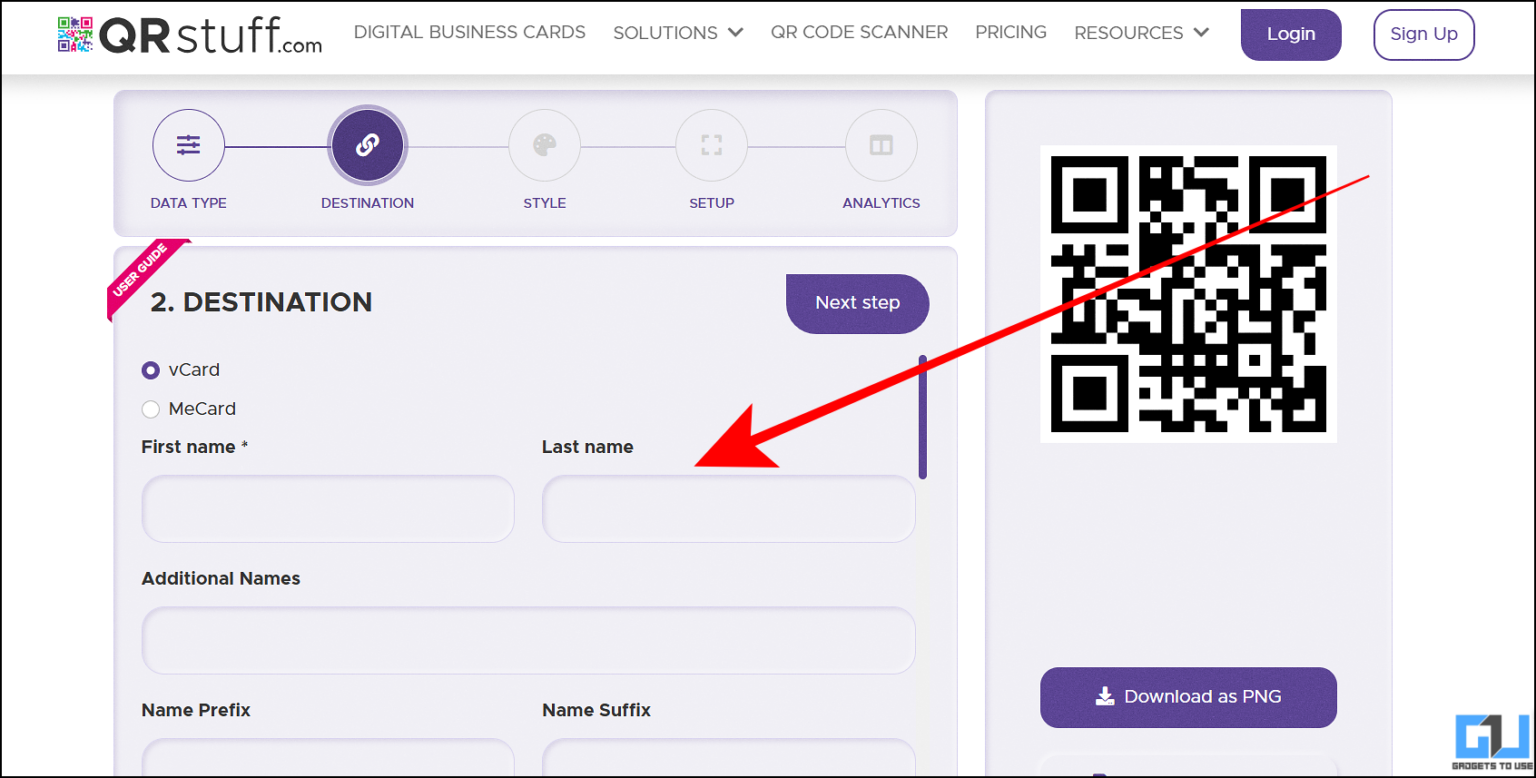Image resolution: width=1536 pixels, height=778 pixels.
Task: Select the vCard option
Action: click(150, 370)
